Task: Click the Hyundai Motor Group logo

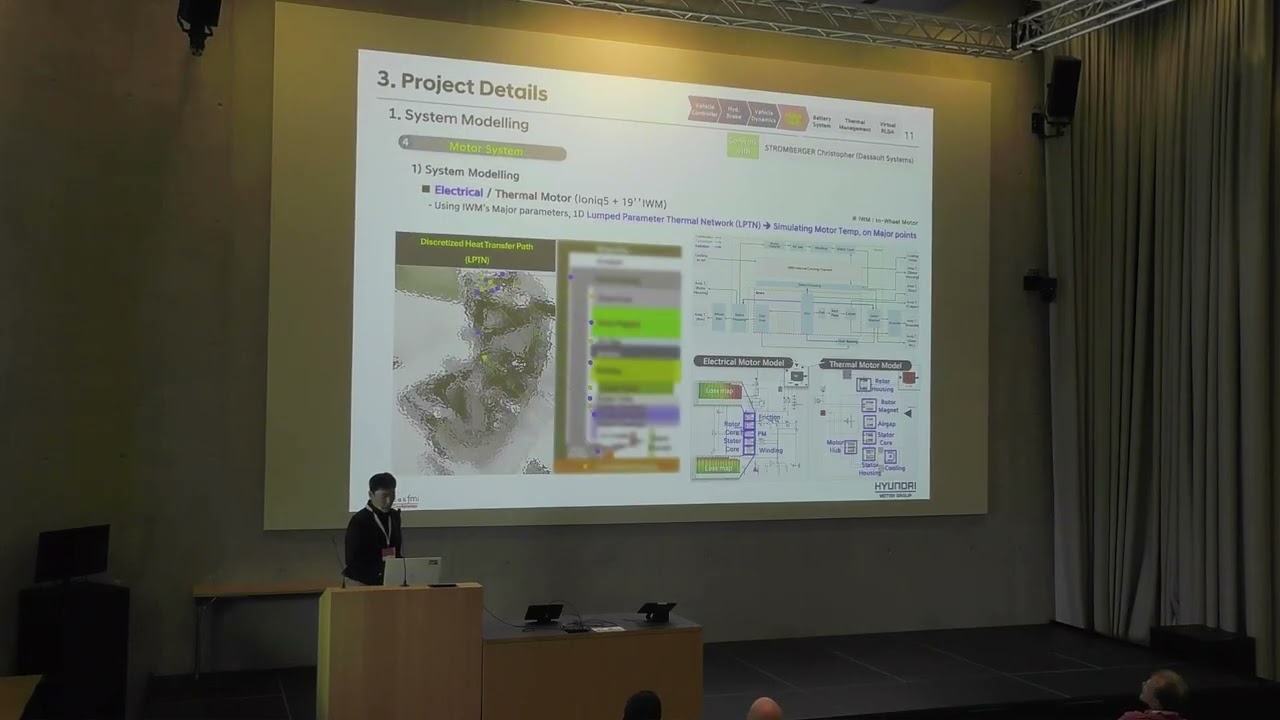Action: (x=895, y=488)
